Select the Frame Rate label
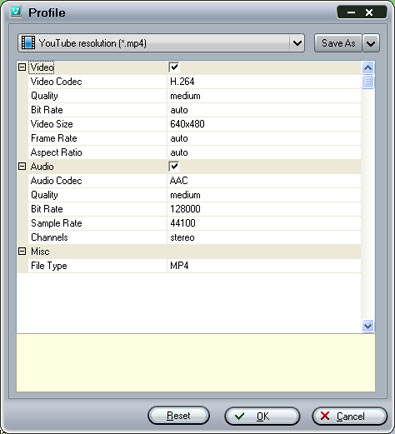The image size is (395, 434). coord(54,138)
